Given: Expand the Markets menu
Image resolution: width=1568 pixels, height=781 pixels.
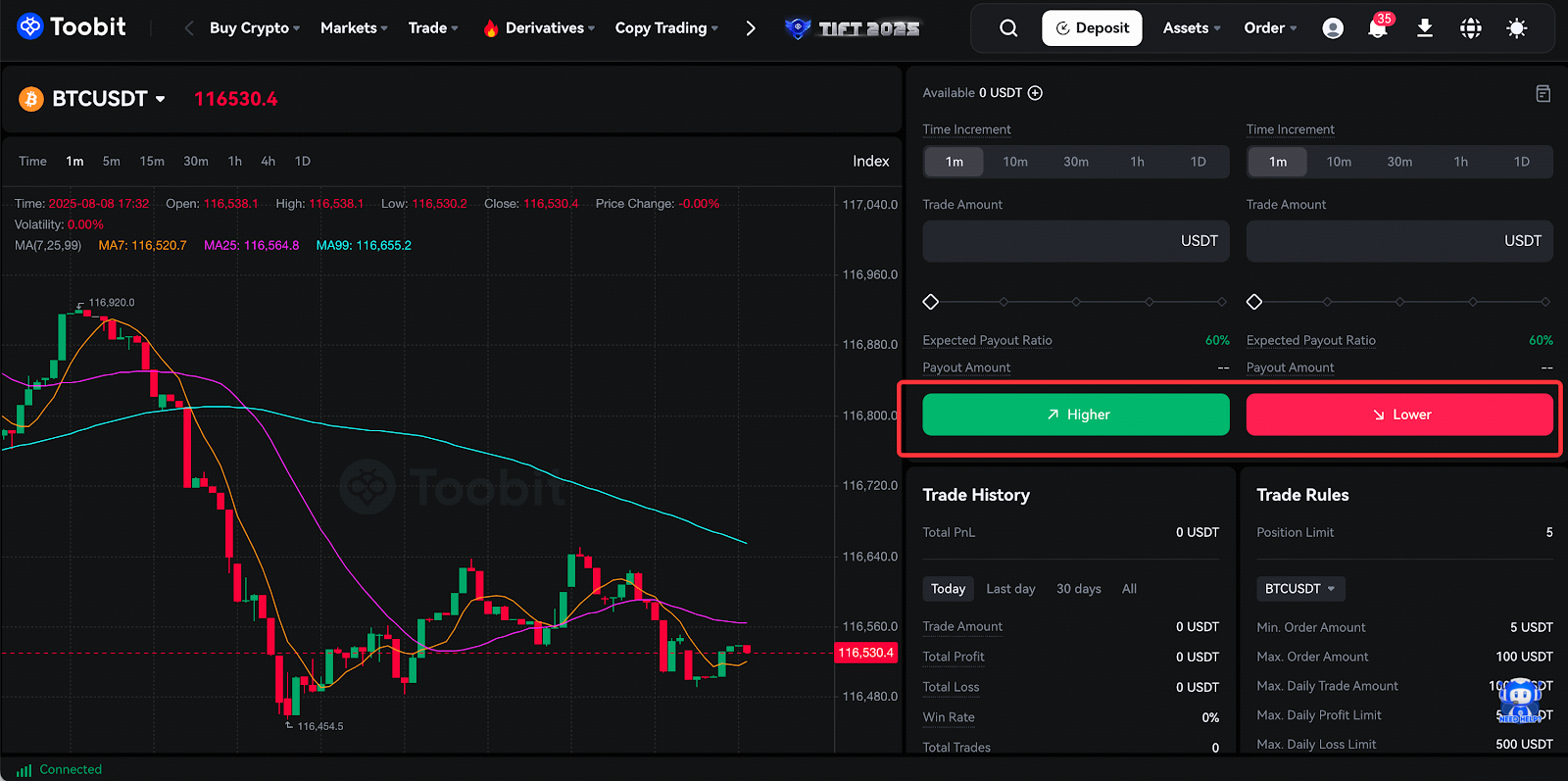Looking at the screenshot, I should coord(354,28).
